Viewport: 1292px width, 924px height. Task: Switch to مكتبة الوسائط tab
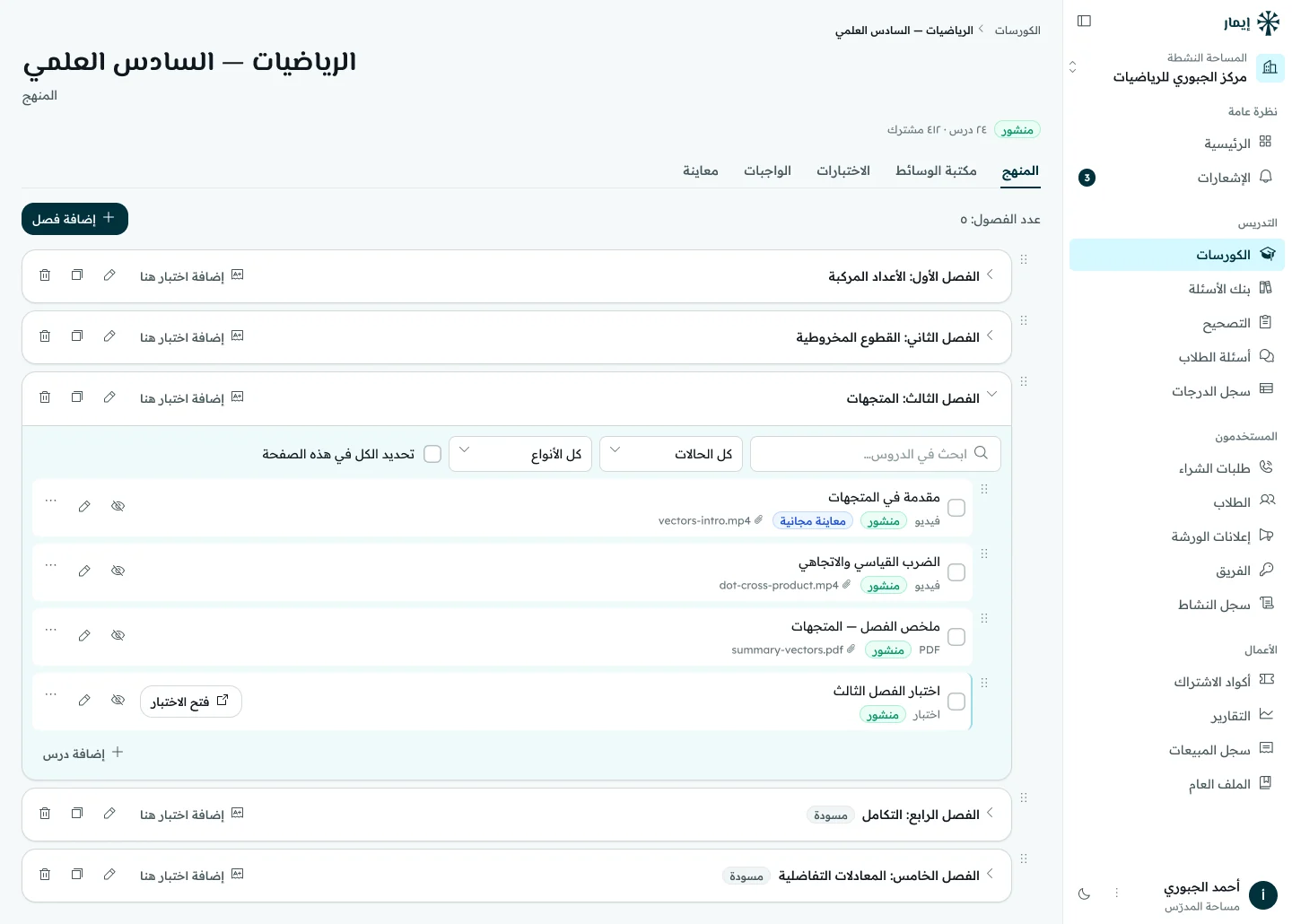coord(936,170)
